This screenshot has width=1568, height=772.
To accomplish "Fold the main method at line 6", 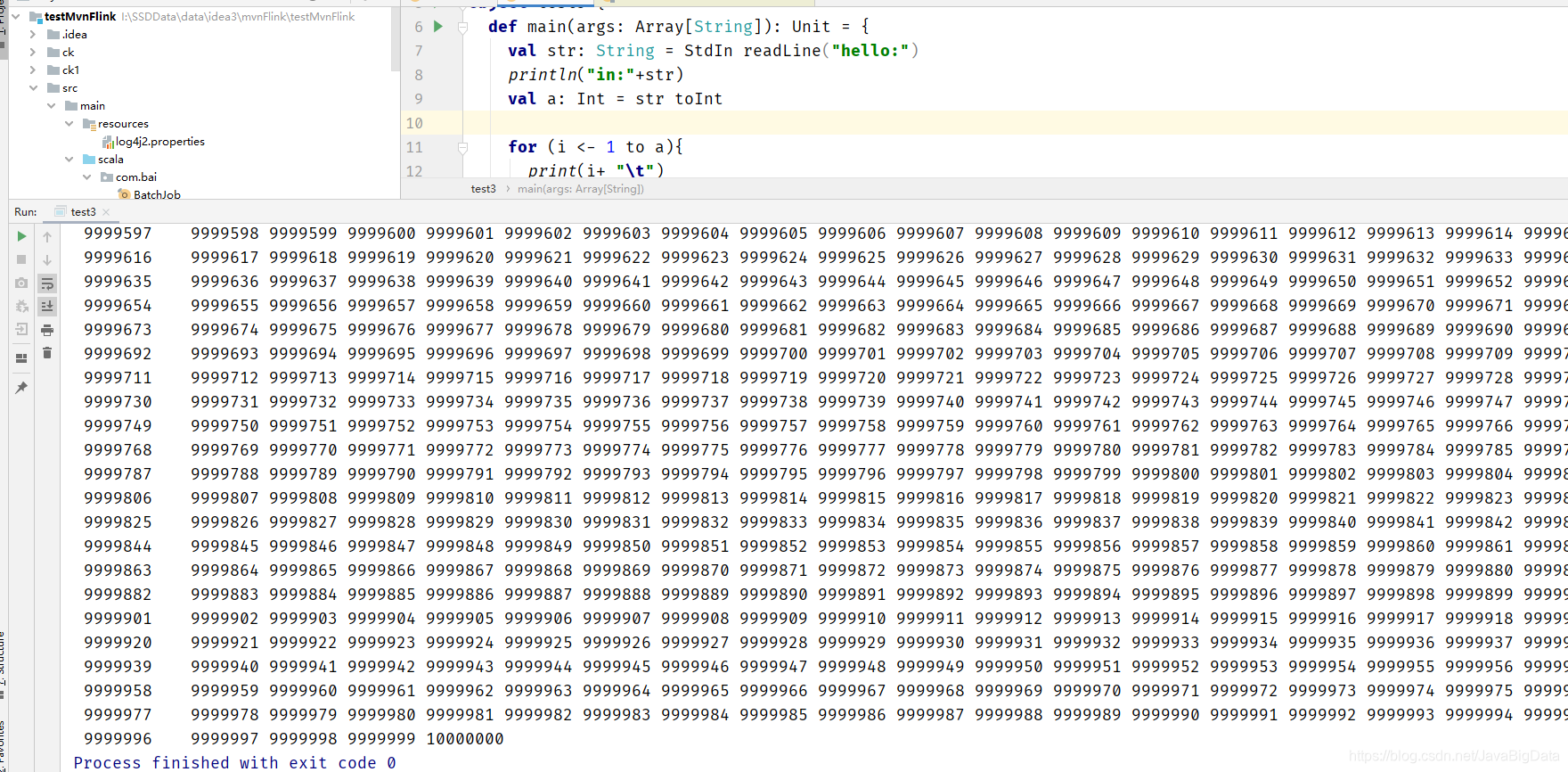I will [x=462, y=28].
